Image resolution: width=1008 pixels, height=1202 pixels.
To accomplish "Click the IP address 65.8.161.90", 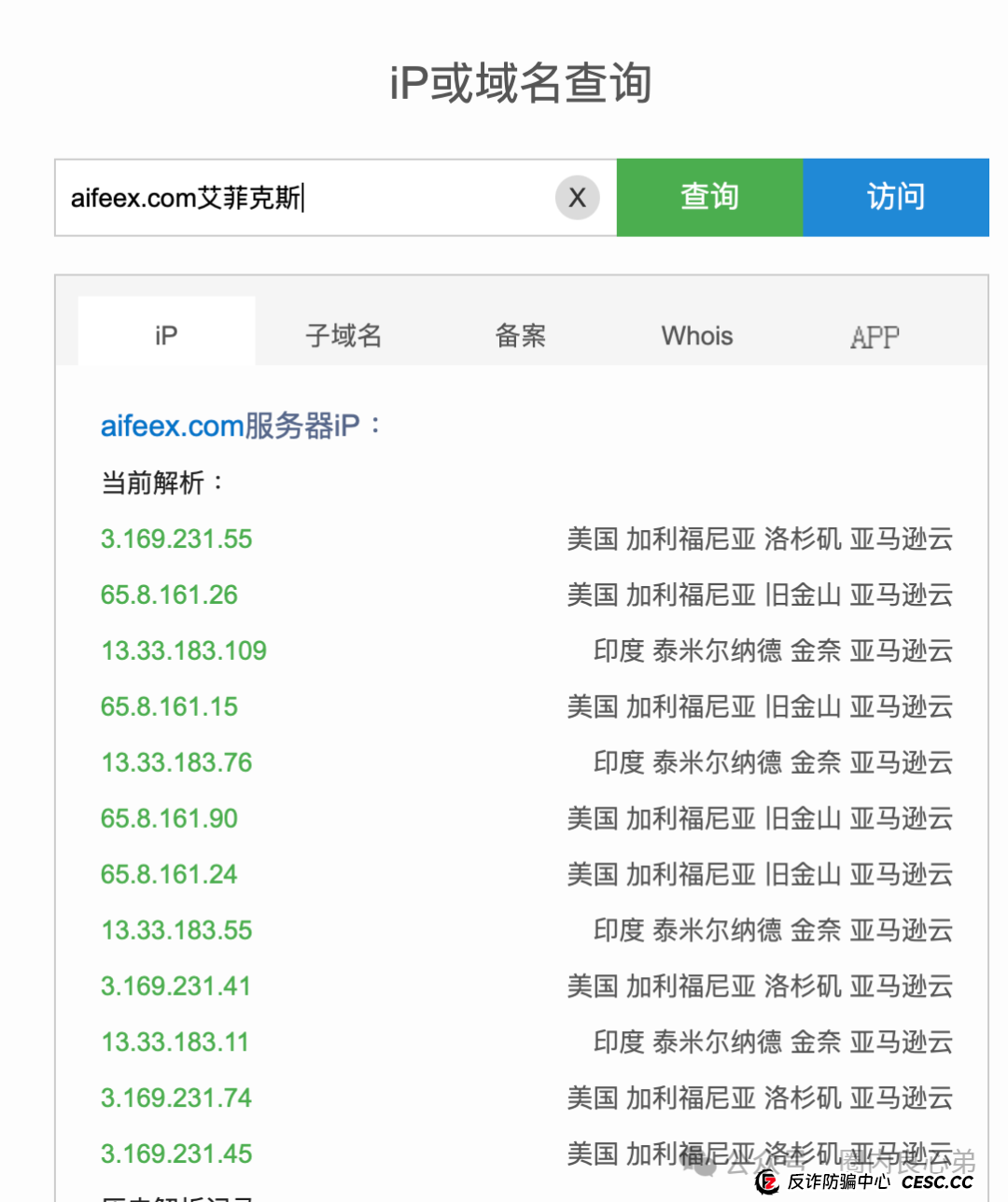I will 169,818.
